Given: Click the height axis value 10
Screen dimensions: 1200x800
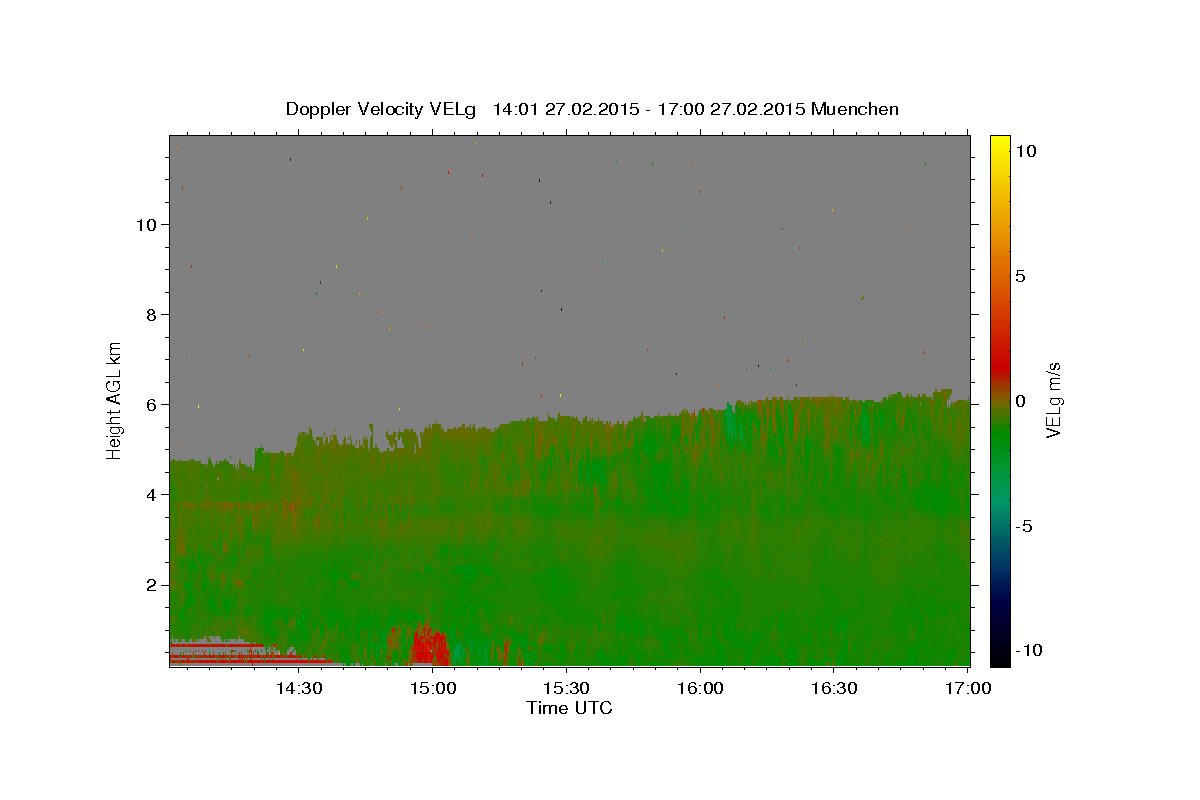Looking at the screenshot, I should 146,224.
